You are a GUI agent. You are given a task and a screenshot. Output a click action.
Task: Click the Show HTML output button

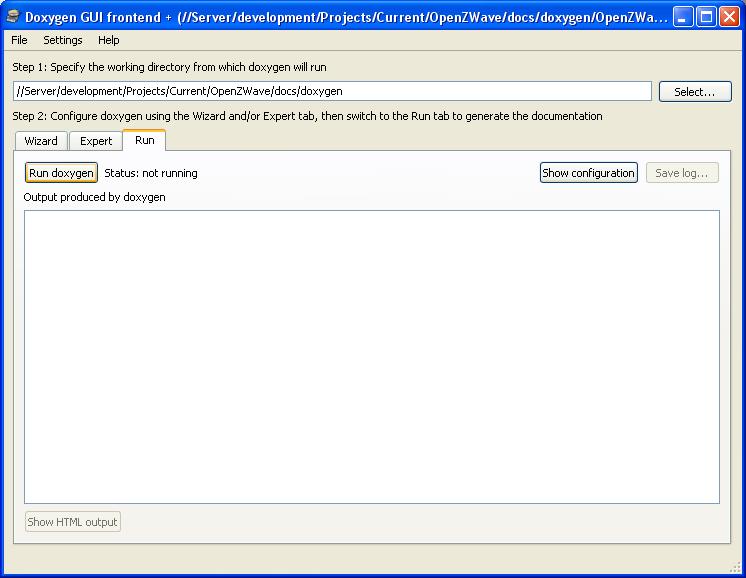click(72, 522)
